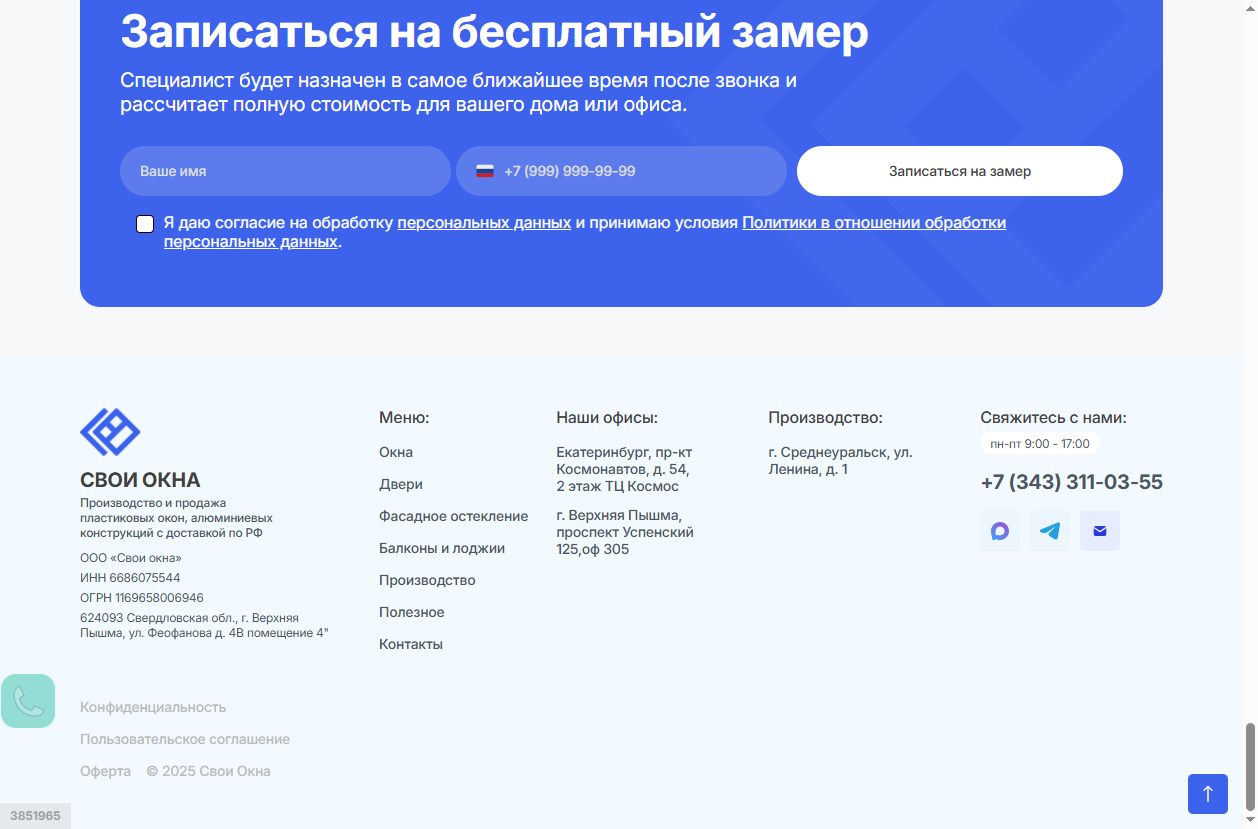Call the +7 (343) 311-03-55 number
The width and height of the screenshot is (1258, 829).
[1072, 482]
